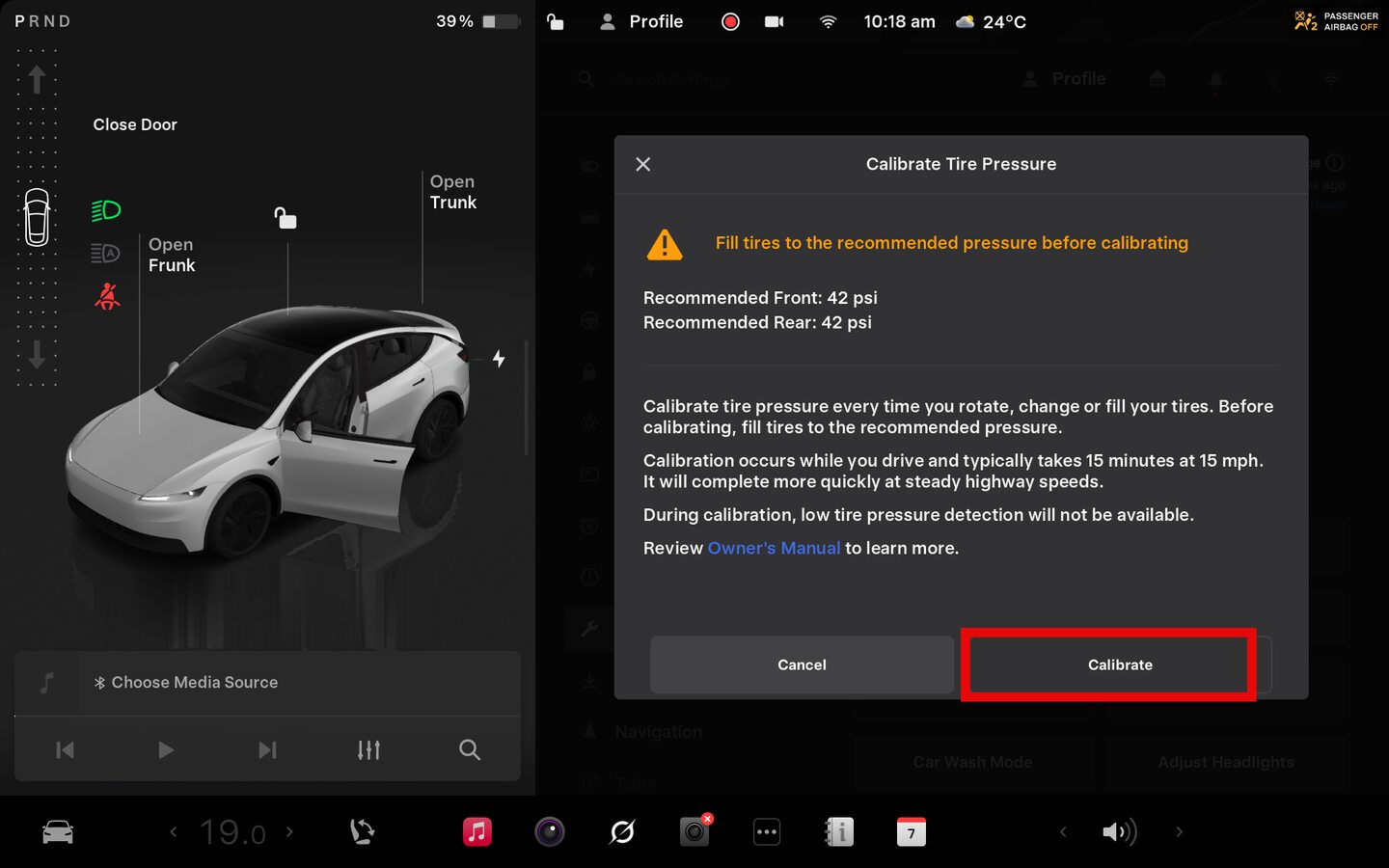The image size is (1389, 868).
Task: Show all apps with three-dots icon
Action: click(767, 831)
